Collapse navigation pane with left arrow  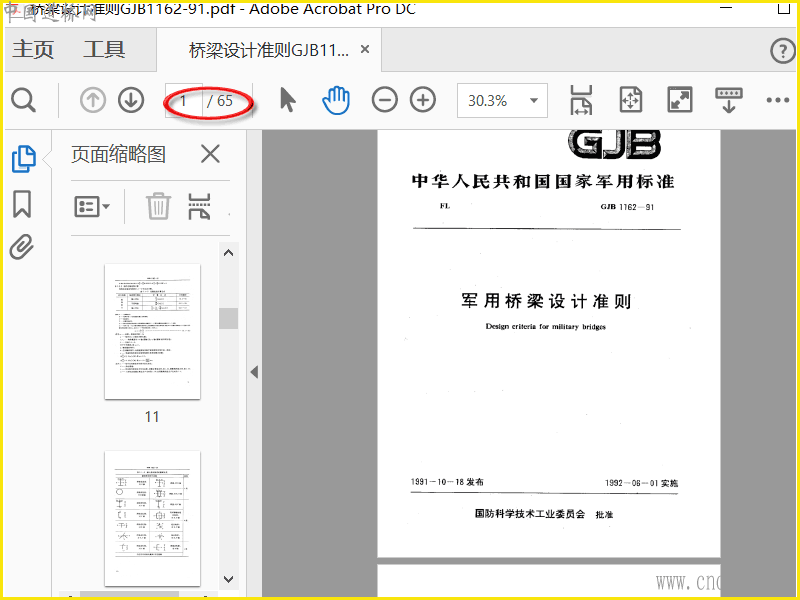[x=254, y=372]
